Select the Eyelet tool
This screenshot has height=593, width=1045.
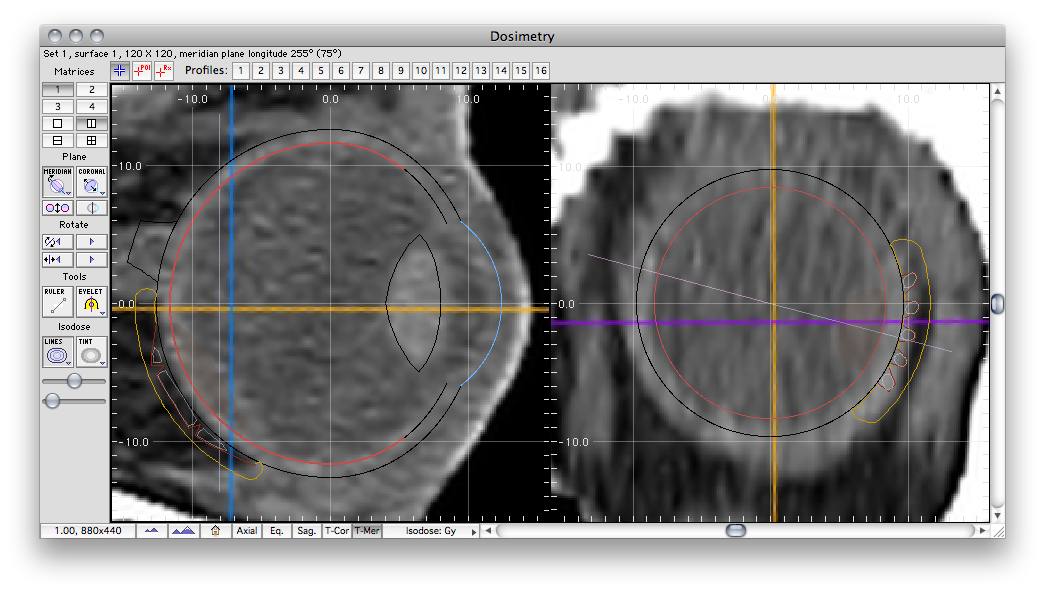coord(91,302)
